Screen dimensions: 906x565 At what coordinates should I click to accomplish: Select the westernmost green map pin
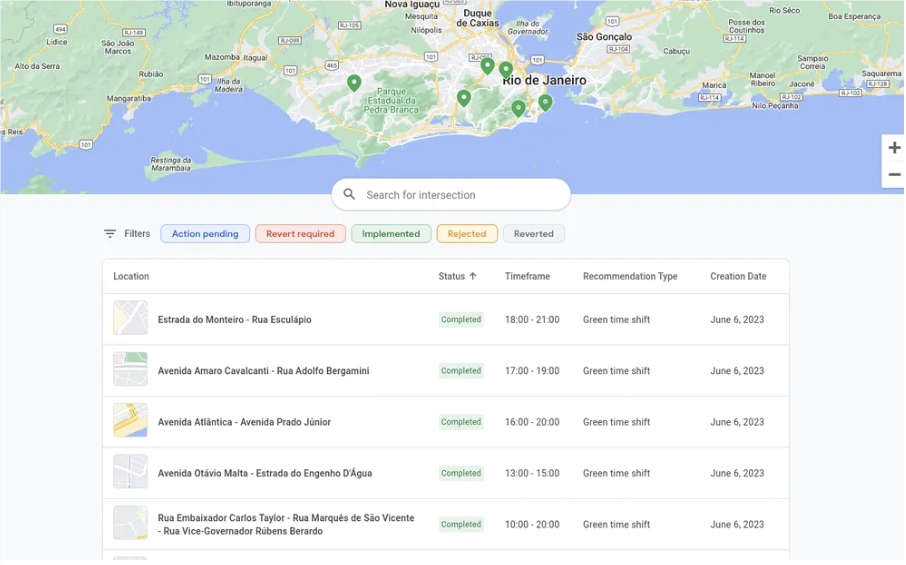tap(354, 83)
